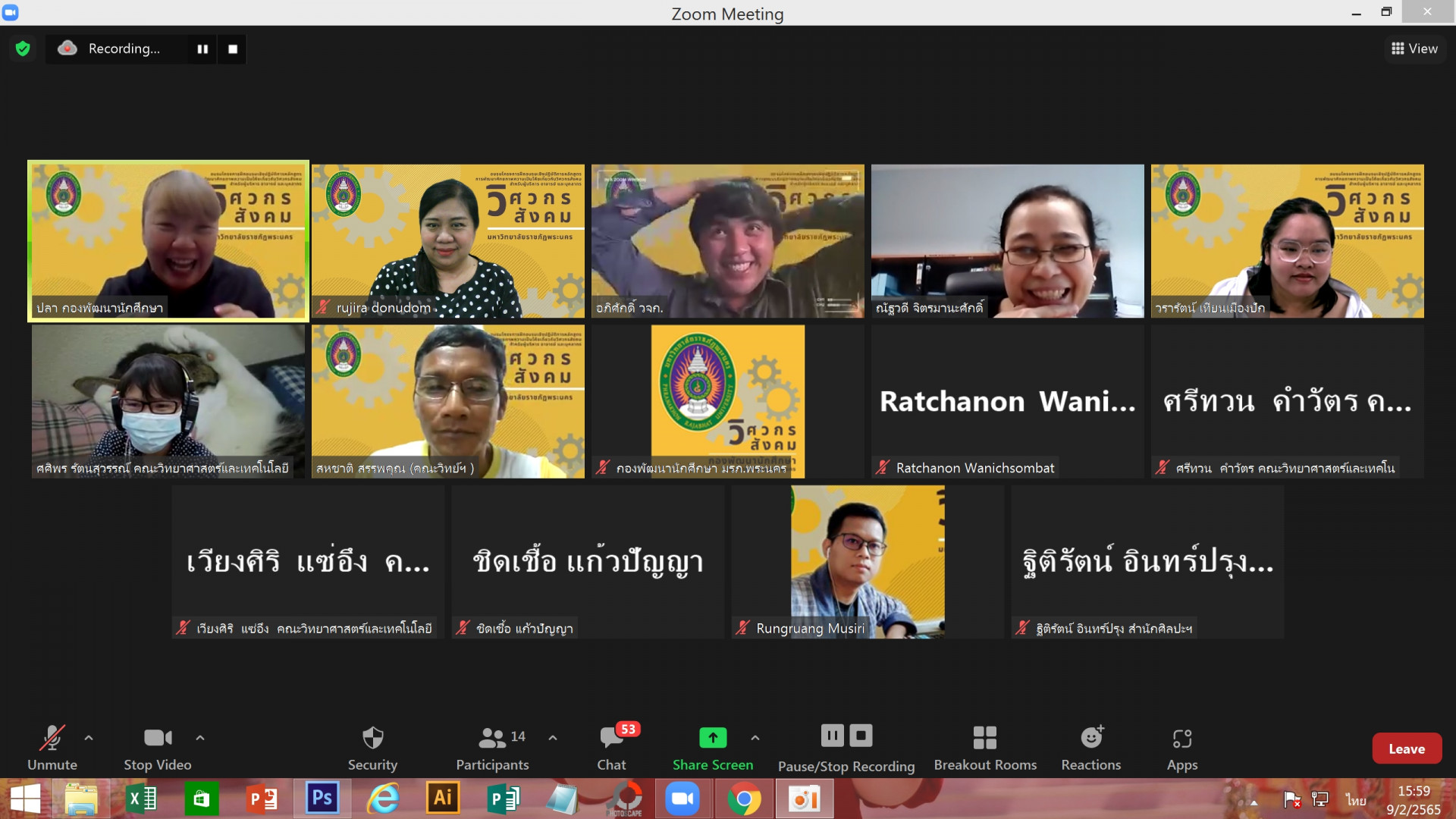This screenshot has width=1456, height=819.
Task: Open Photoshop from the taskbar
Action: 322,798
